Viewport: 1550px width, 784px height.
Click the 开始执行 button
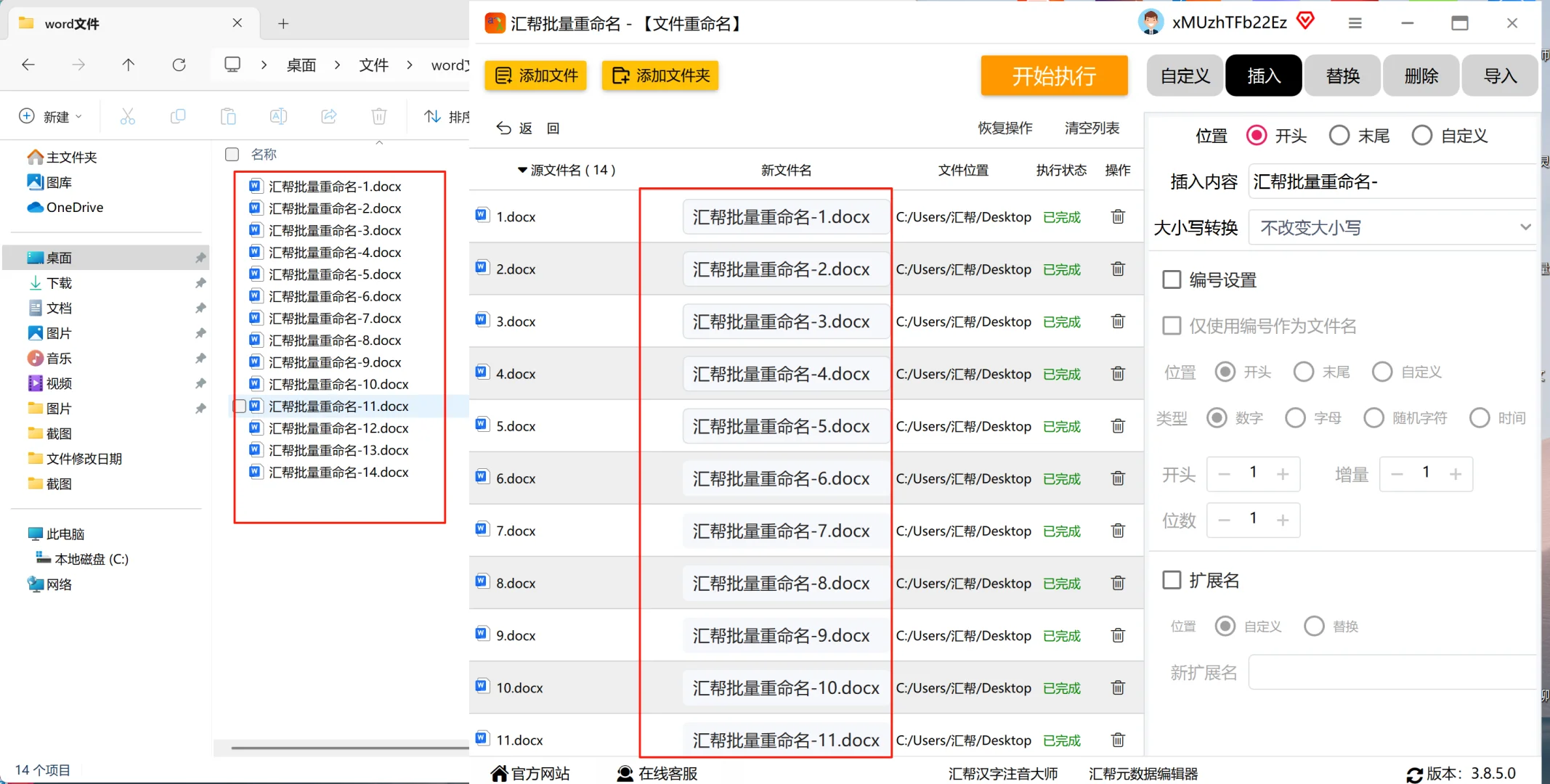pos(1054,75)
